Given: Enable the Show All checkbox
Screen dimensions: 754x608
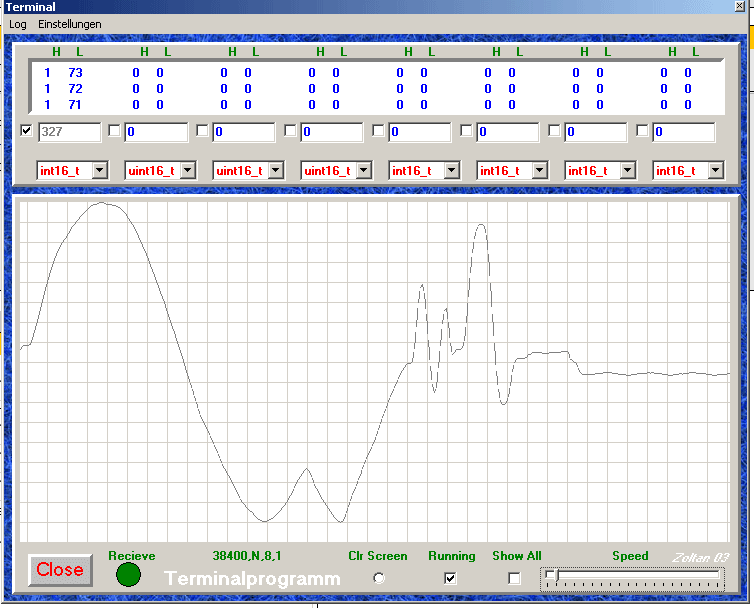Looking at the screenshot, I should pyautogui.click(x=514, y=578).
